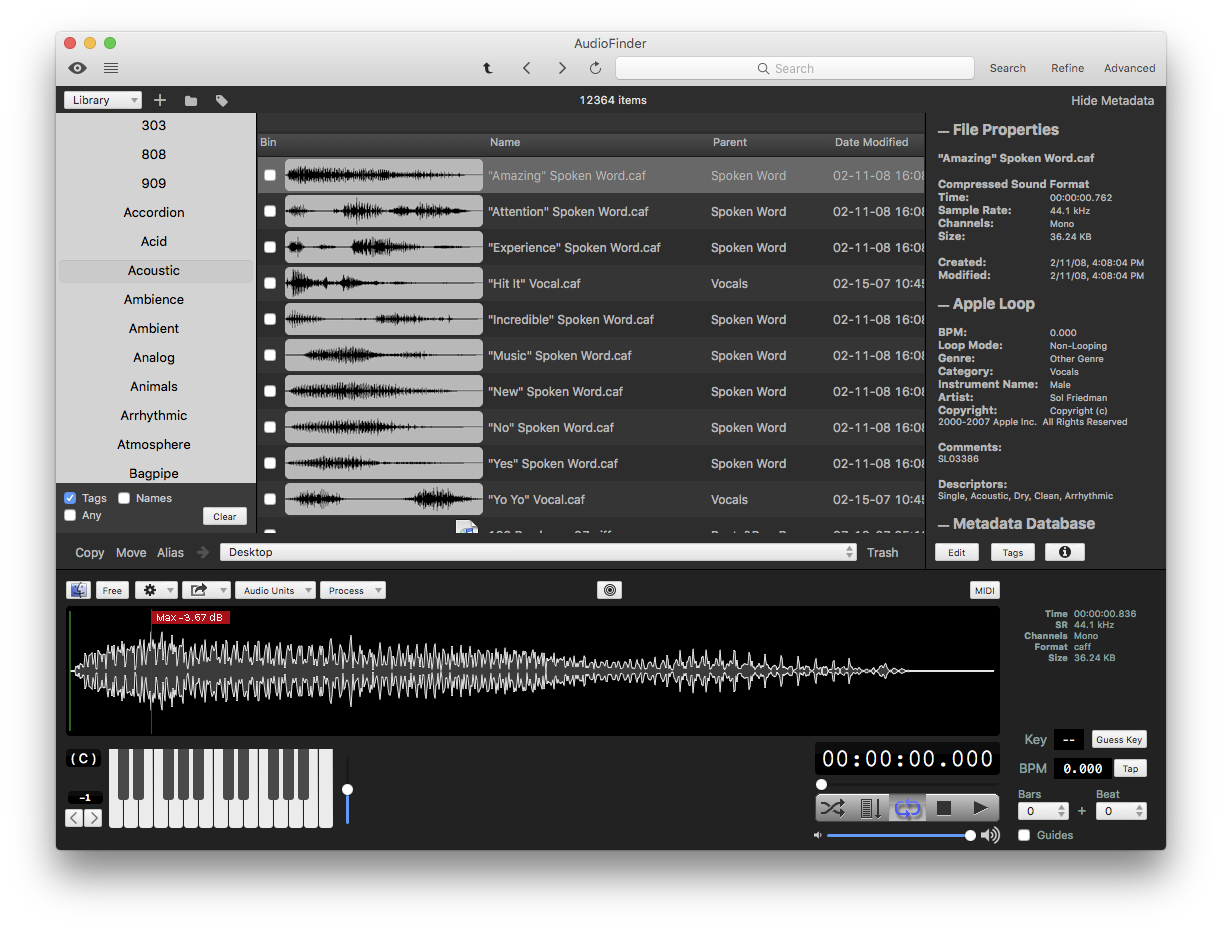Enable the Guides checkbox

[1024, 835]
